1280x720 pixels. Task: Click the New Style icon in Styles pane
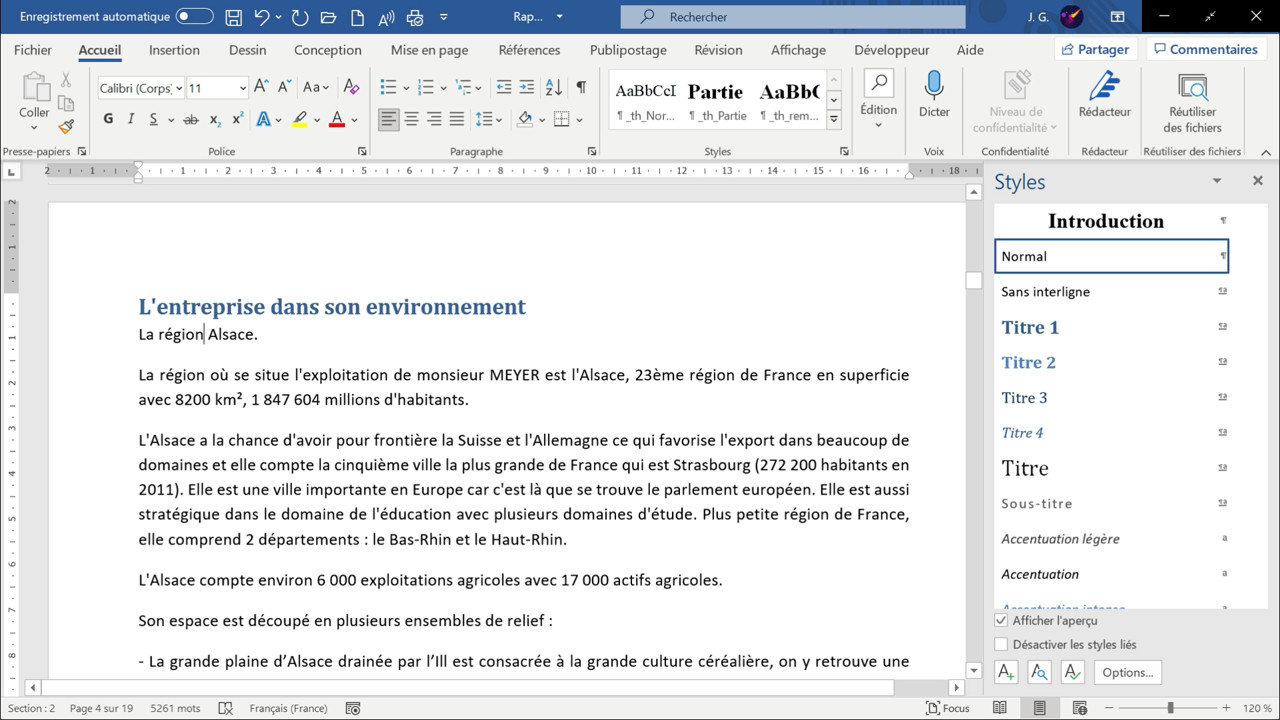1007,672
